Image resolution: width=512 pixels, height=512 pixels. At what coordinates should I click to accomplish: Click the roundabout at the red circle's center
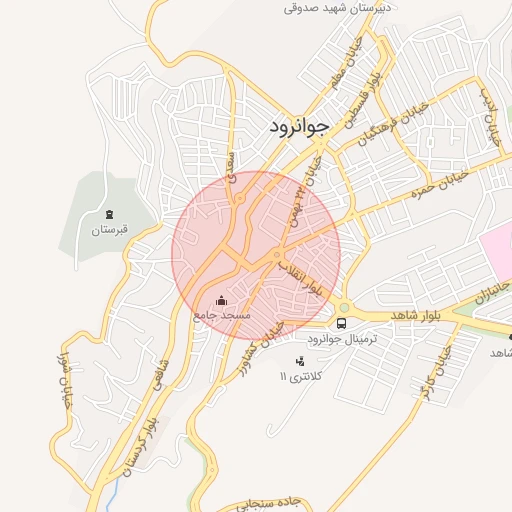pyautogui.click(x=277, y=255)
